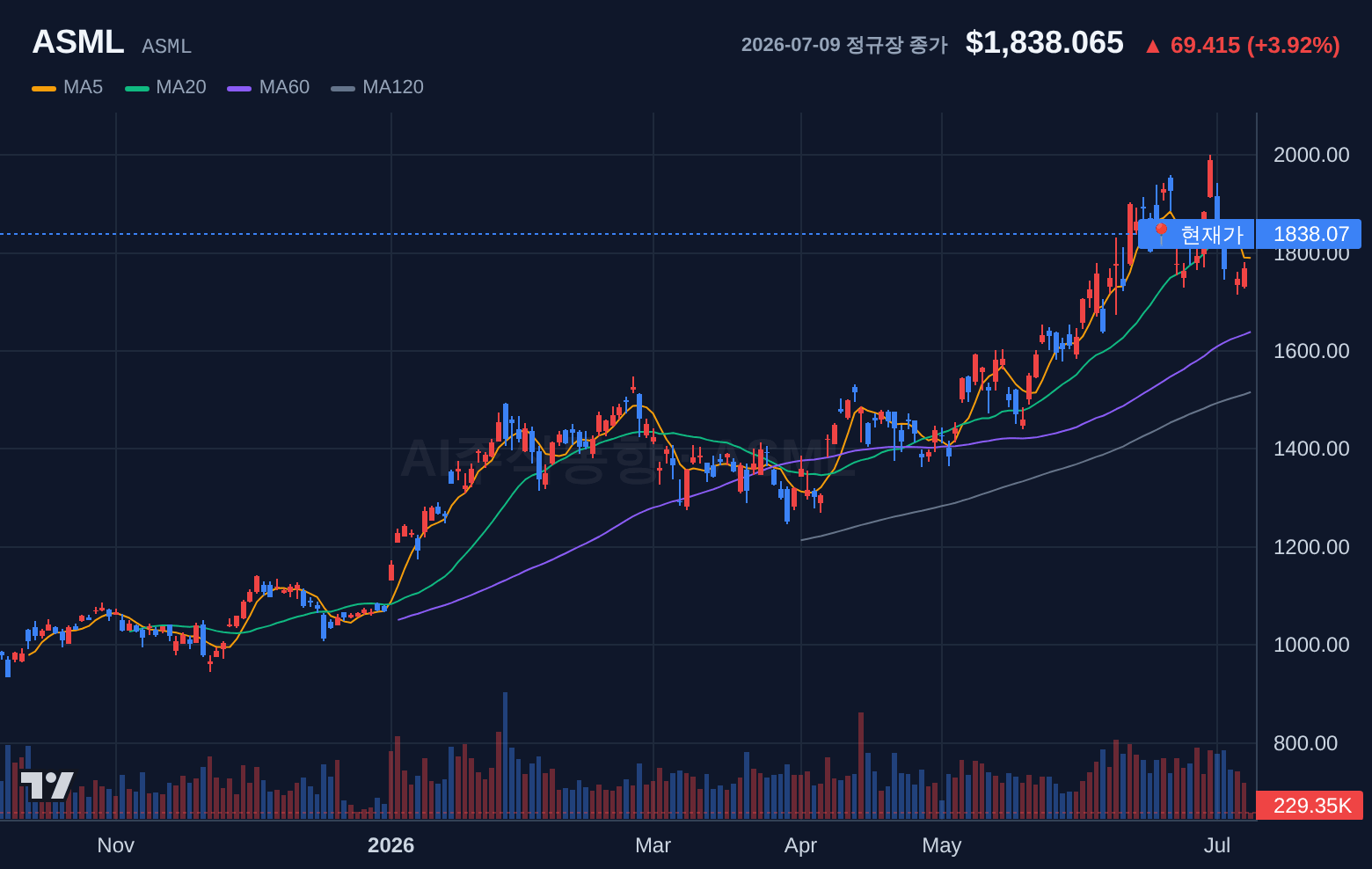This screenshot has width=1372, height=869.
Task: Click the 2026-07-09 정규장 종가 label
Action: point(844,45)
